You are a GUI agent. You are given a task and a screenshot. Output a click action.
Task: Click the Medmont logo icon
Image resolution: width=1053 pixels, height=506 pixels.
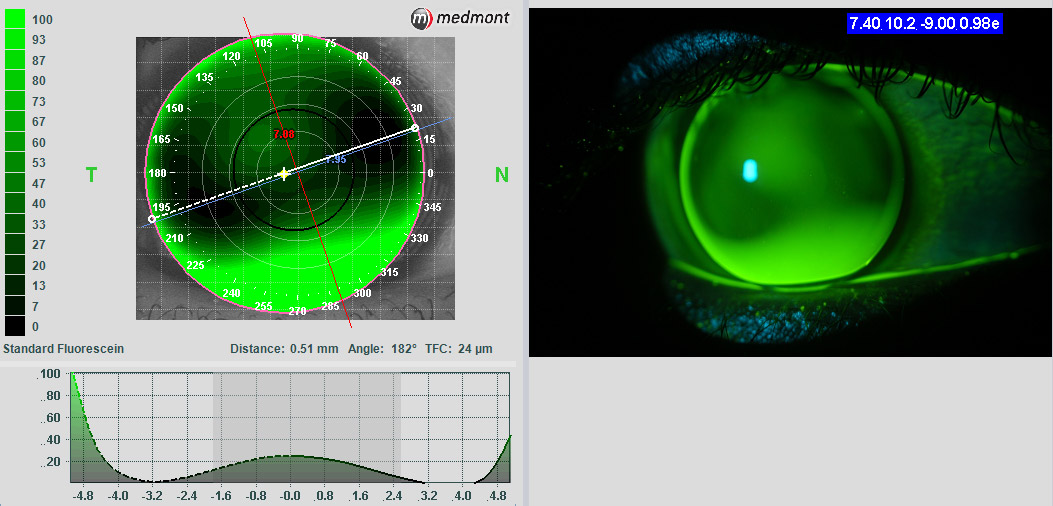423,17
